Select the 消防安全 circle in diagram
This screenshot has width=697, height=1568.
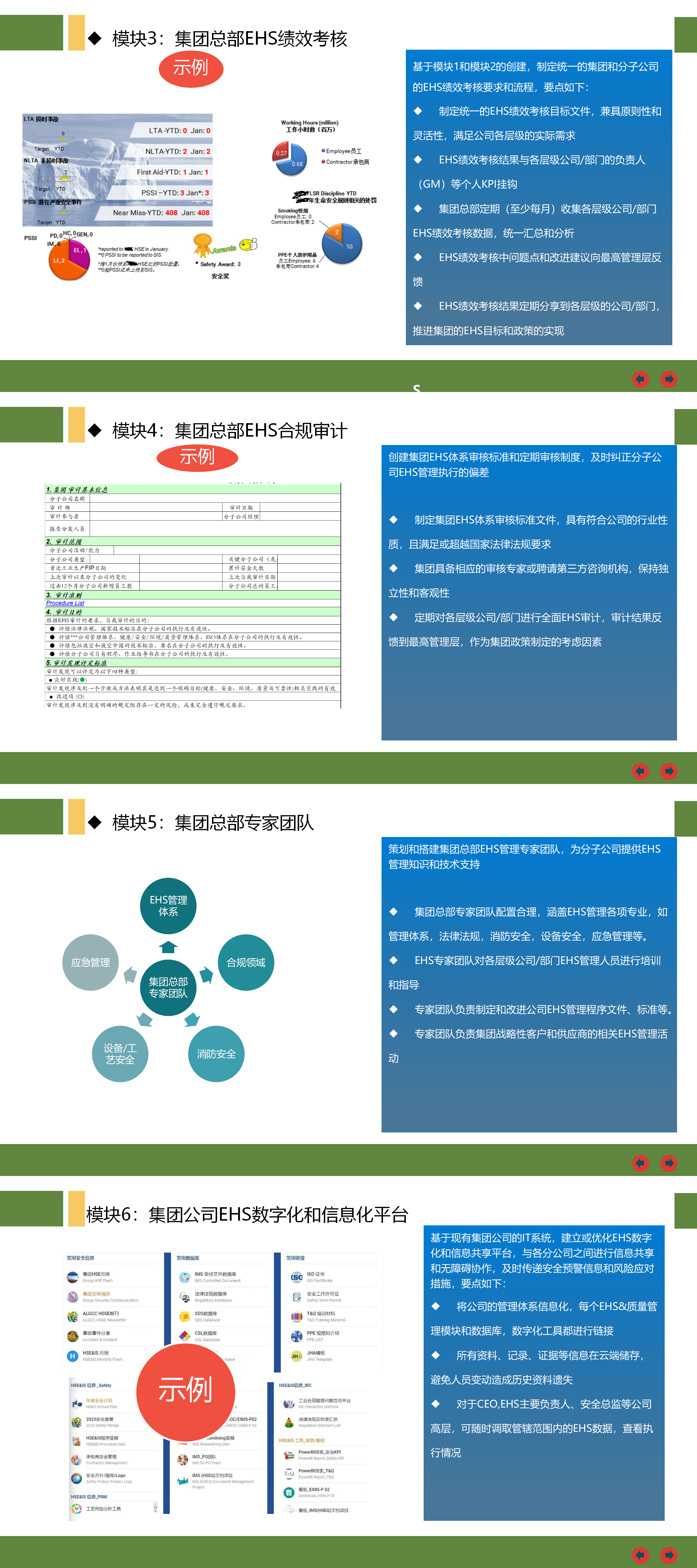216,1054
